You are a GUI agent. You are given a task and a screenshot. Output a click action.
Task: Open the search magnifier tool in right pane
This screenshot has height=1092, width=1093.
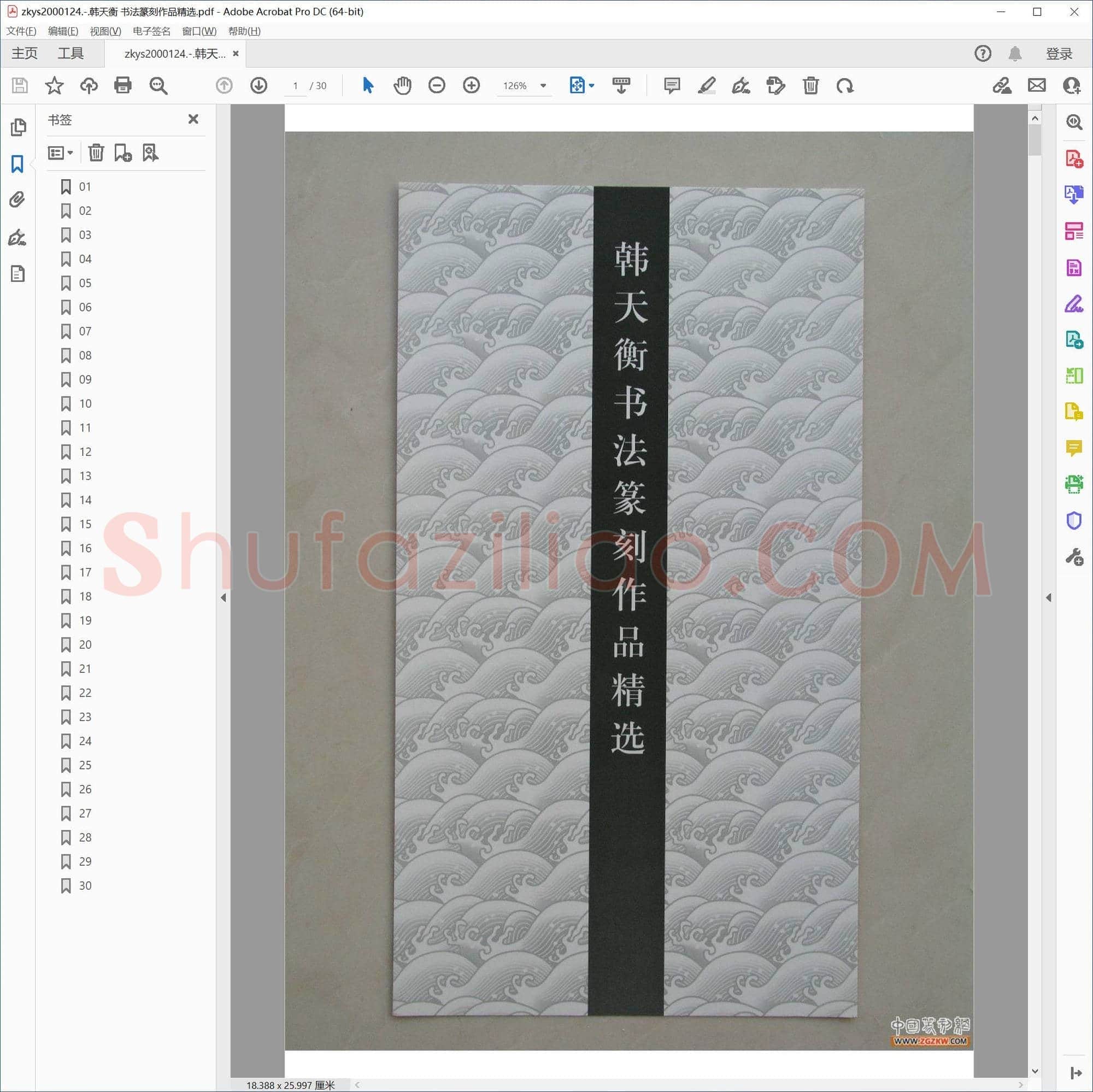1074,122
